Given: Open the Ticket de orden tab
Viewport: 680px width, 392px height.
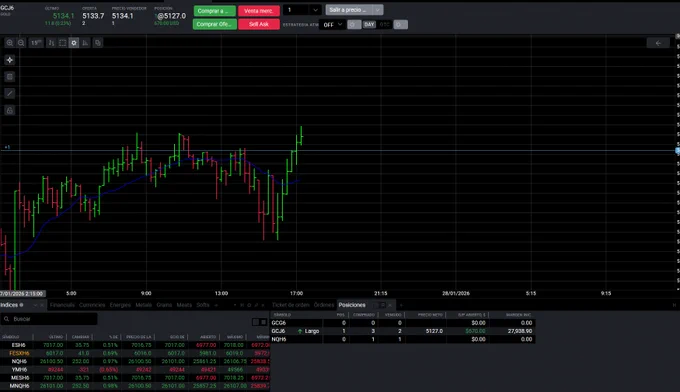Looking at the screenshot, I should click(x=291, y=305).
